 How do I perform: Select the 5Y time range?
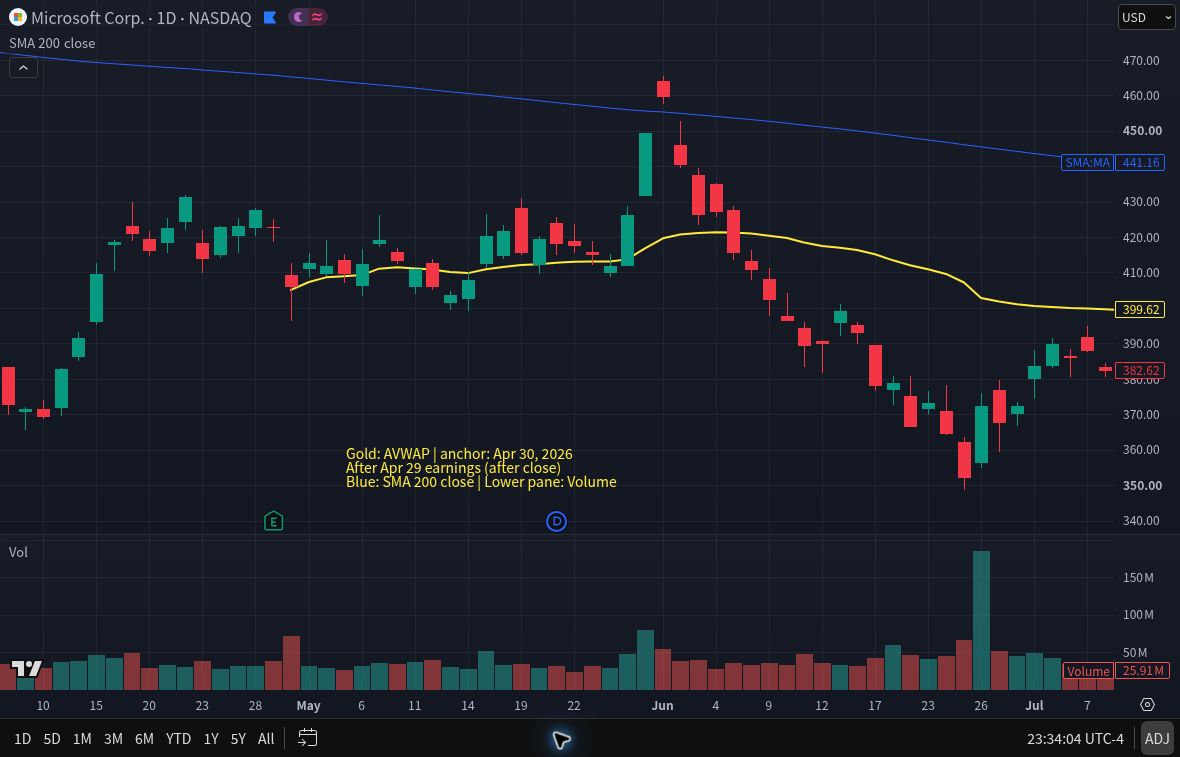[x=238, y=738]
